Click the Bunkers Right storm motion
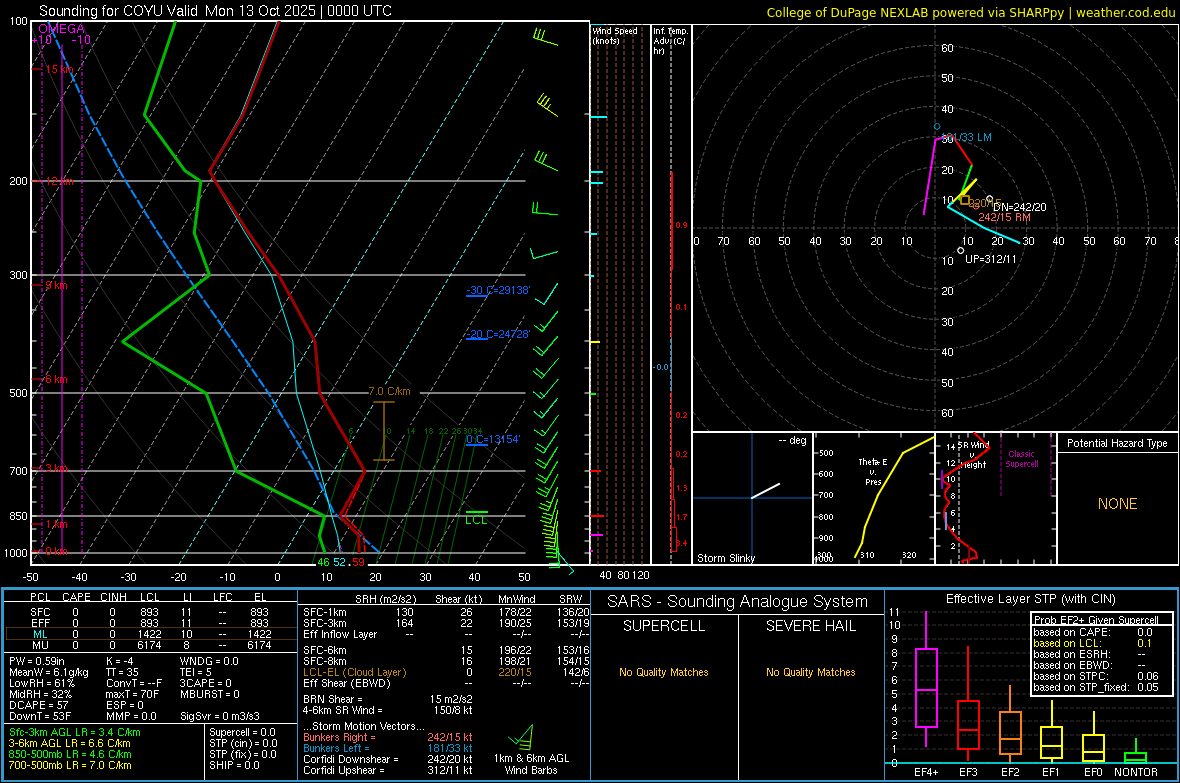The height and width of the screenshot is (783, 1180). click(x=388, y=737)
